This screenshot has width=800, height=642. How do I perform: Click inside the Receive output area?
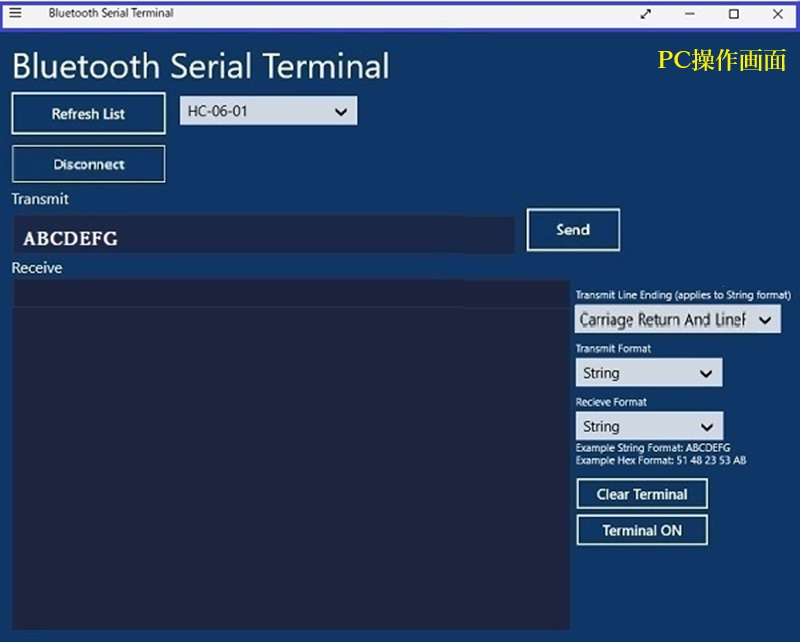290,460
